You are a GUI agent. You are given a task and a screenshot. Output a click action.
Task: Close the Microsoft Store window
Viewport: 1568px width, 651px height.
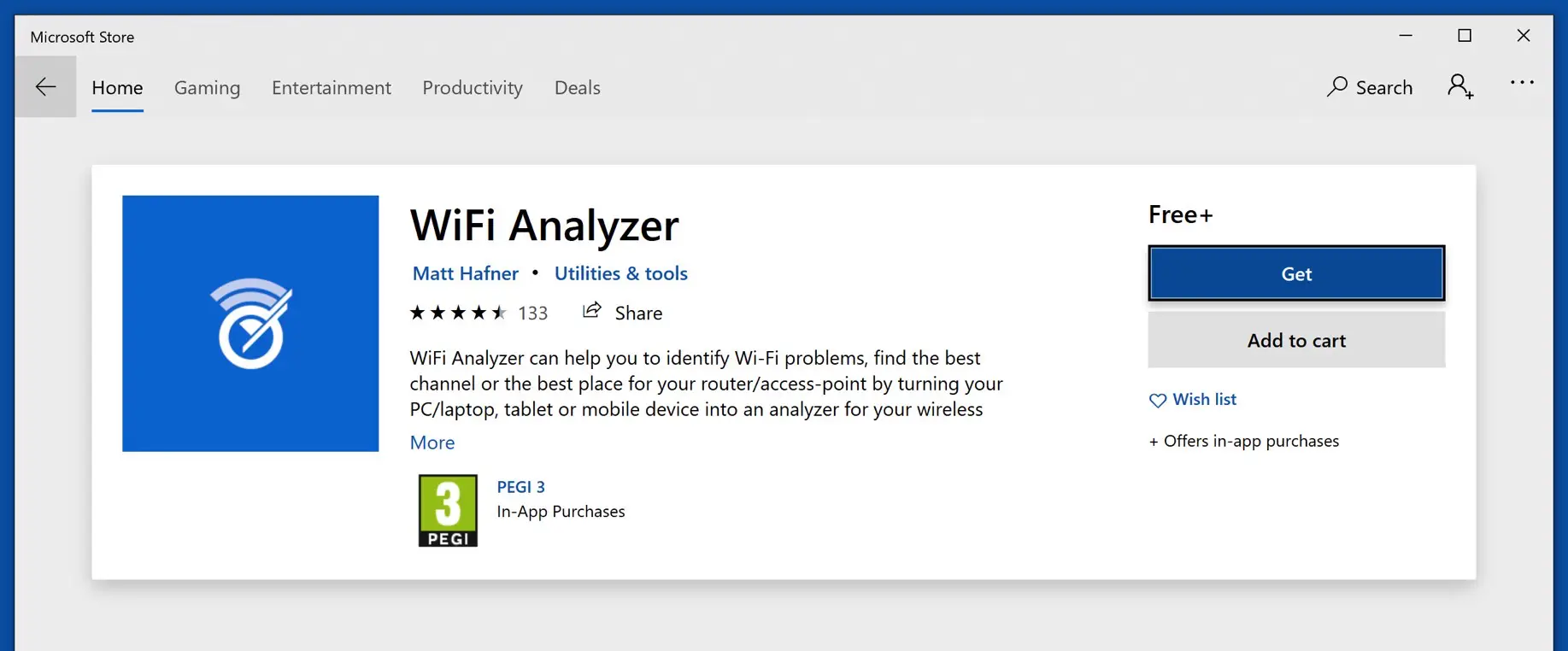click(x=1524, y=35)
